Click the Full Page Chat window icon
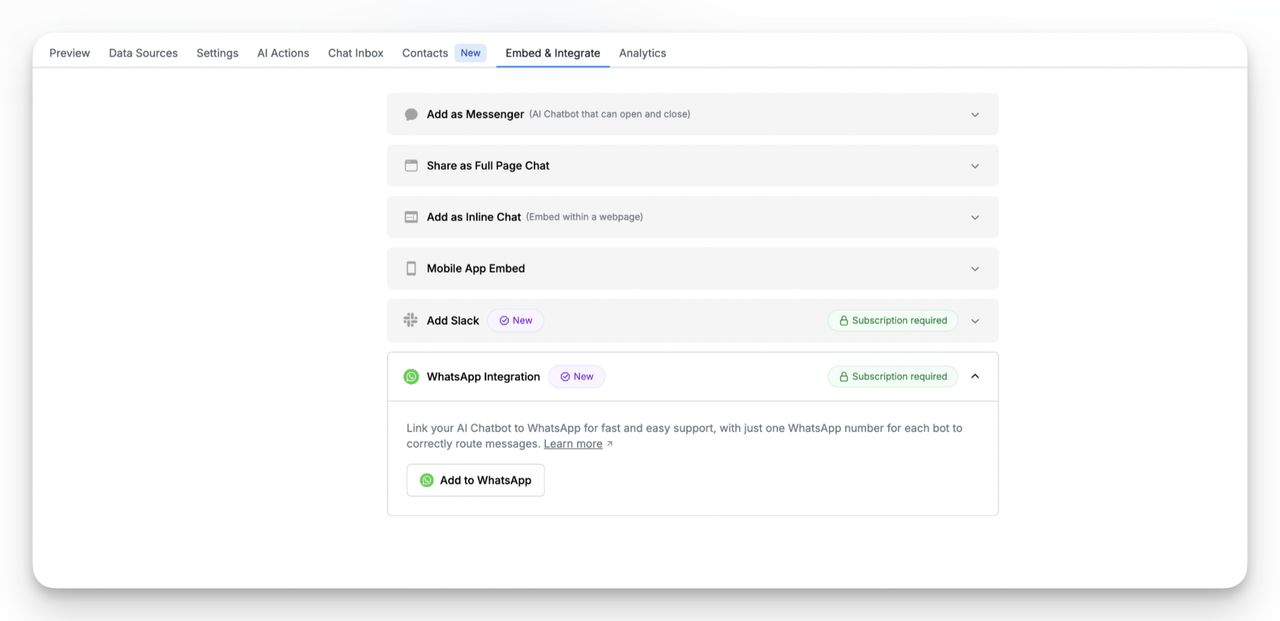 411,166
